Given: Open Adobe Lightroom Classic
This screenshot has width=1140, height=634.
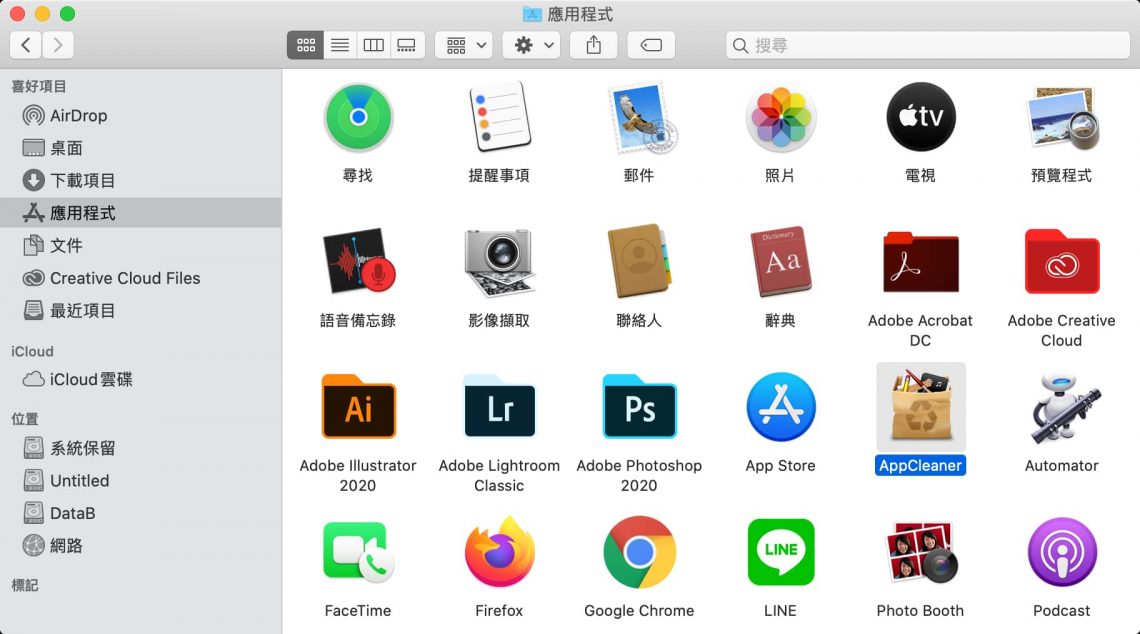Looking at the screenshot, I should pyautogui.click(x=498, y=408).
